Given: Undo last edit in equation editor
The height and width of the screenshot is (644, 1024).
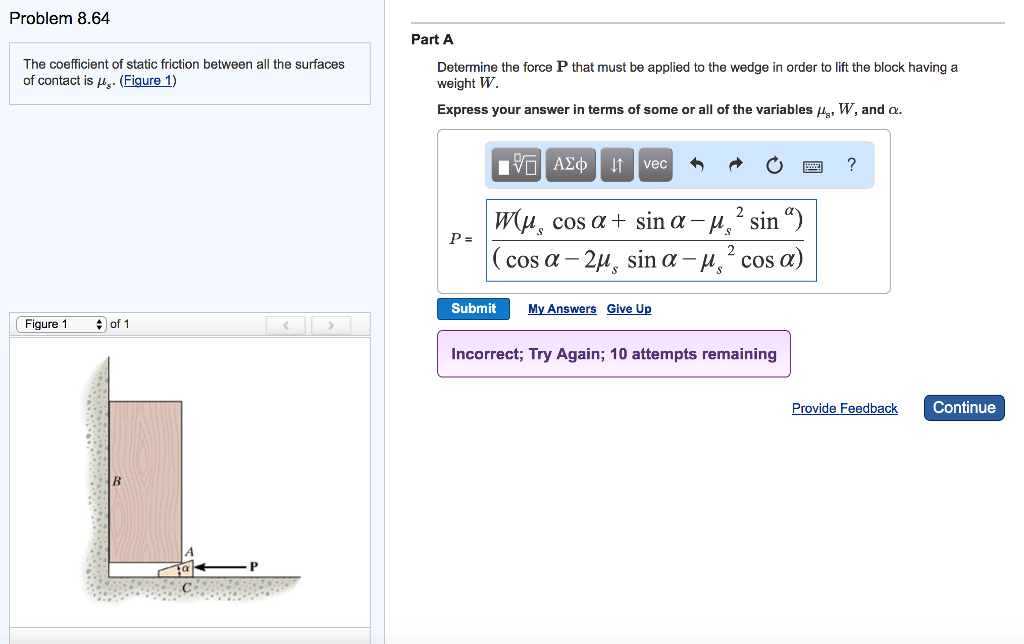Looking at the screenshot, I should [697, 165].
